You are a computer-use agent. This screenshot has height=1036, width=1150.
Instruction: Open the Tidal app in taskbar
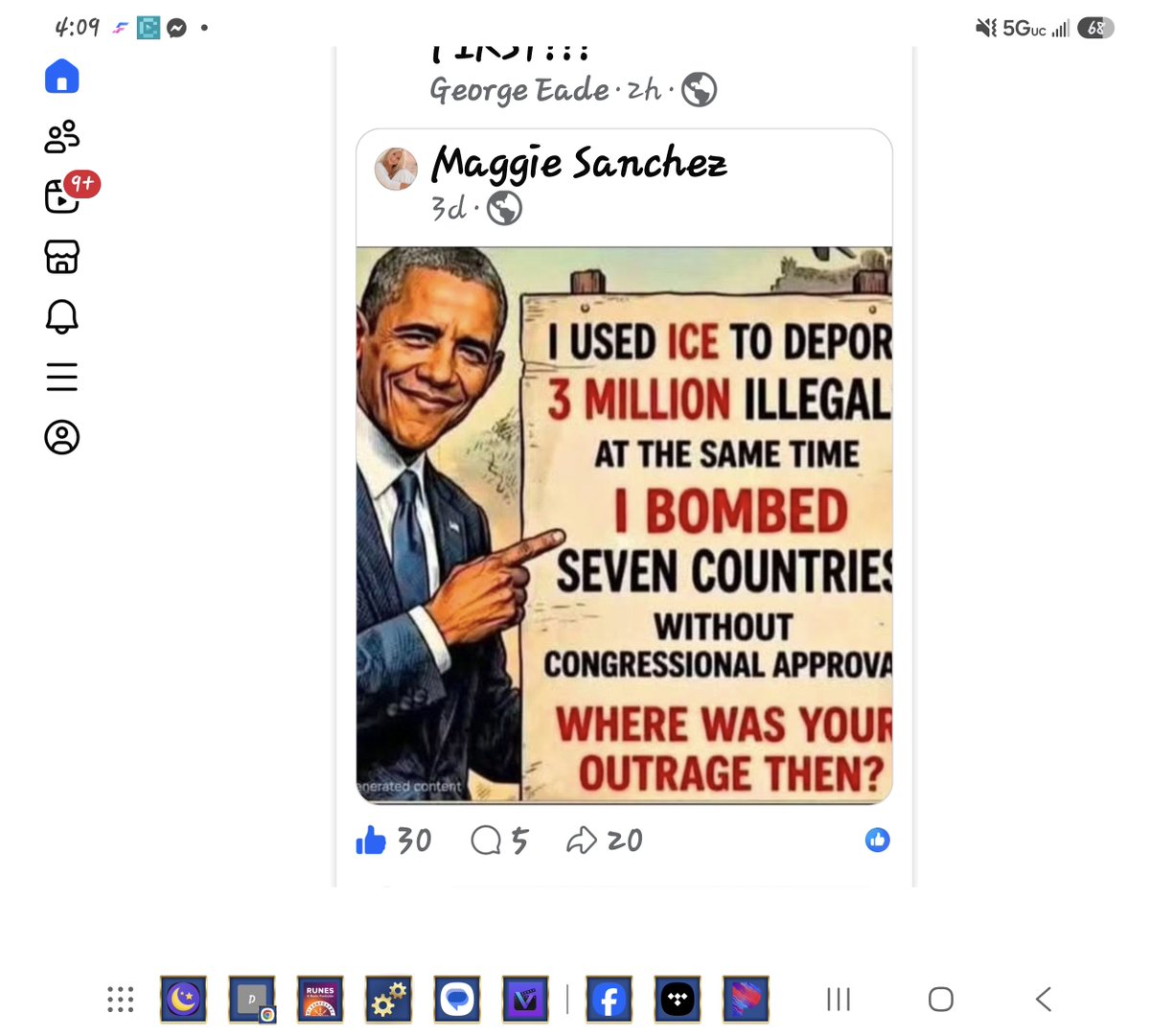pos(678,1000)
